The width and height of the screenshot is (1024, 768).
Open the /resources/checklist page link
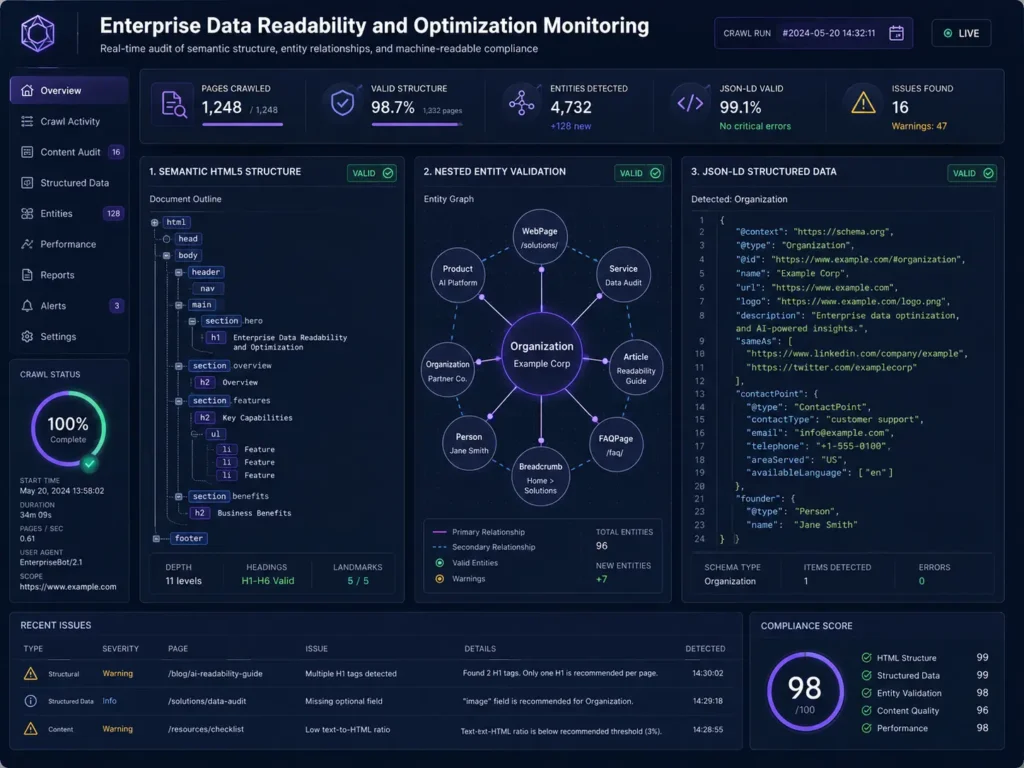(206, 729)
